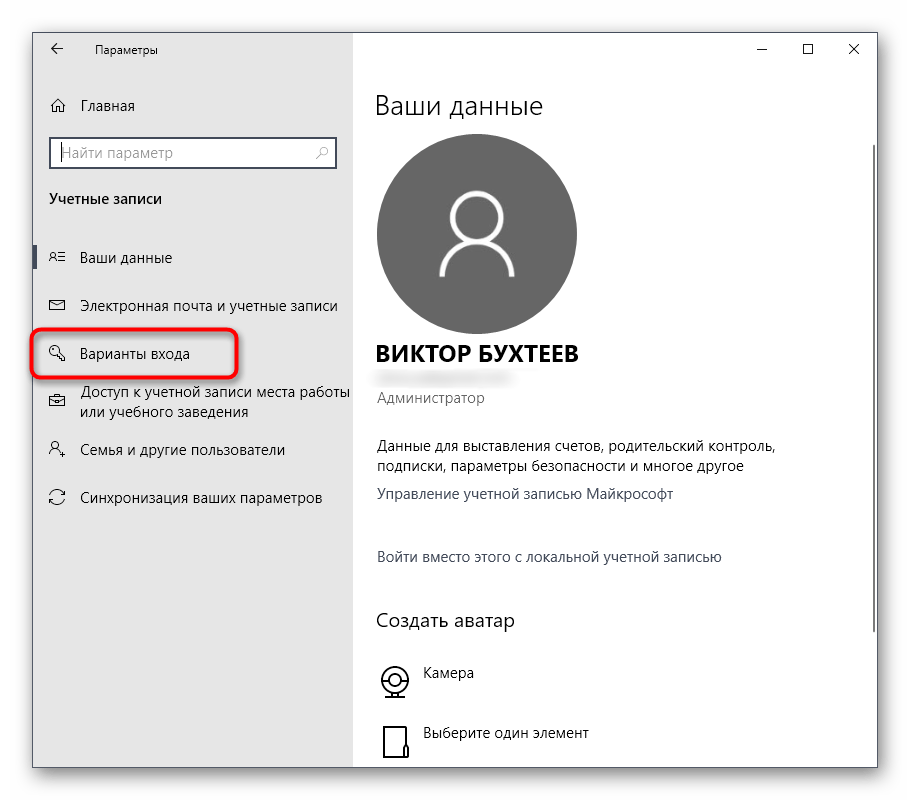Click the person icon for family users
This screenshot has width=910, height=800.
pos(58,450)
